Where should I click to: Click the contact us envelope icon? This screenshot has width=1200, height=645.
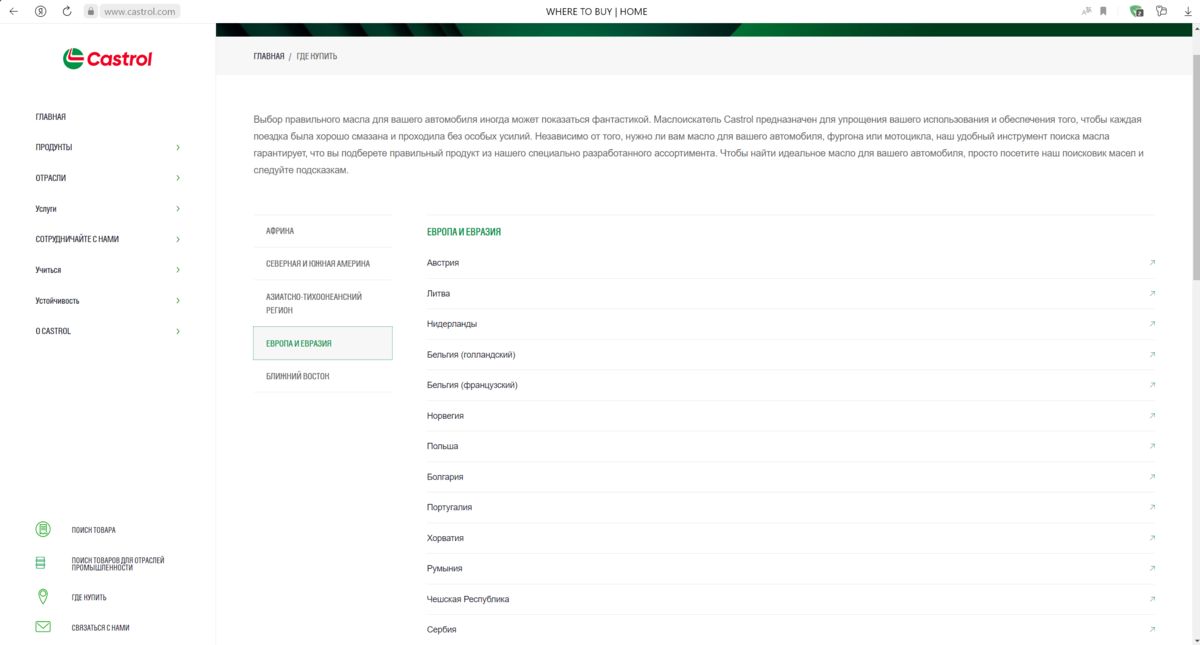[43, 627]
